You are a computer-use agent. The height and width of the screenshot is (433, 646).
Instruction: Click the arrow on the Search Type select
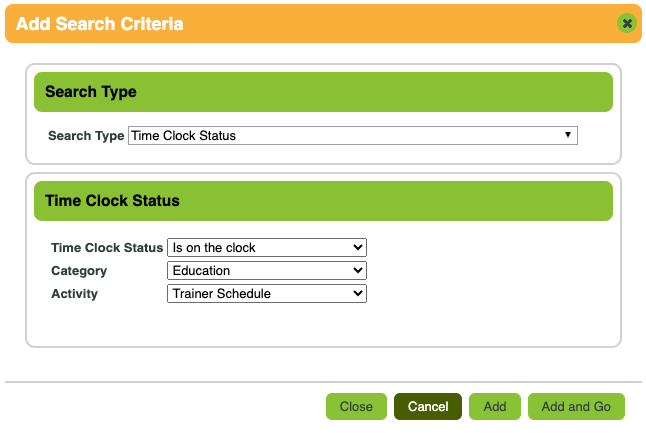(x=567, y=135)
